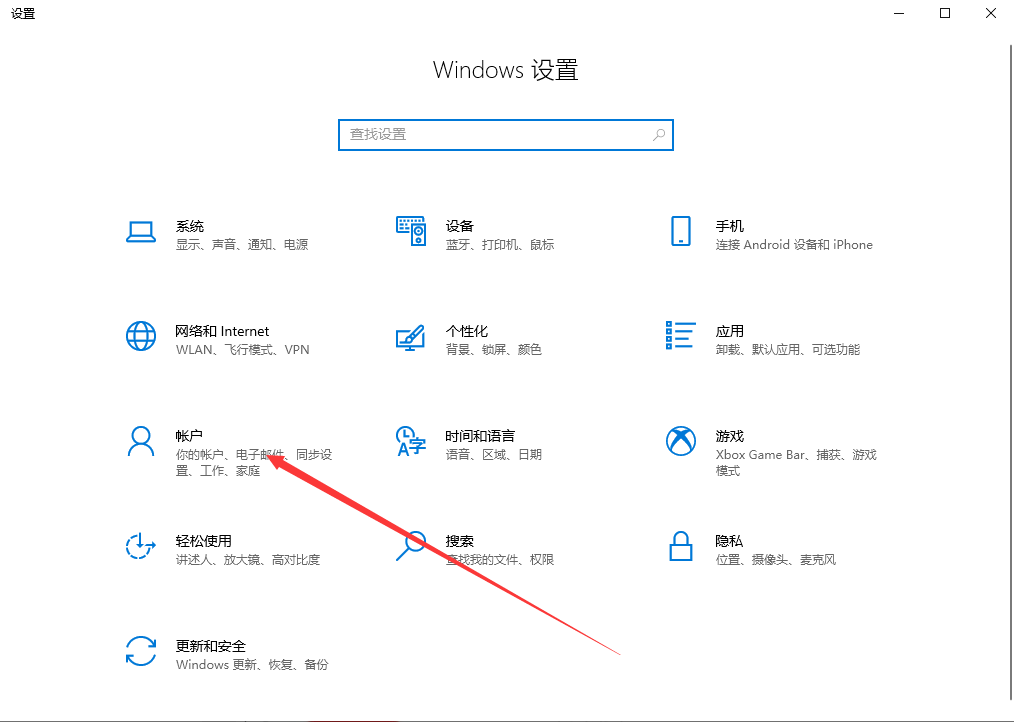1014x722 pixels.
Task: Select the 帐户 person icon
Action: pyautogui.click(x=141, y=441)
